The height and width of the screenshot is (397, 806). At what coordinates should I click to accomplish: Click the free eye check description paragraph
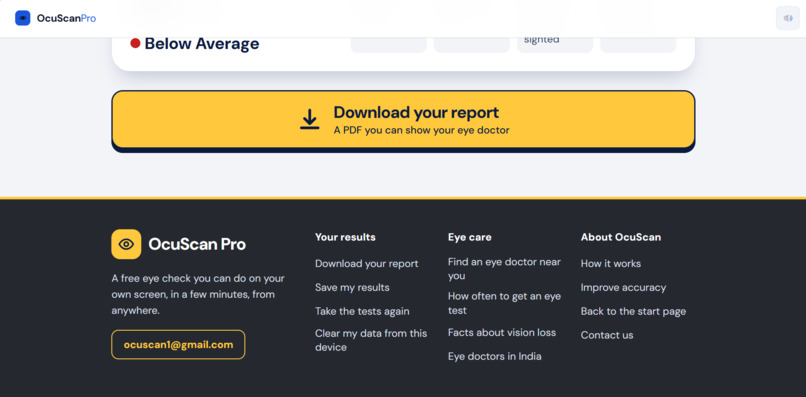[198, 295]
